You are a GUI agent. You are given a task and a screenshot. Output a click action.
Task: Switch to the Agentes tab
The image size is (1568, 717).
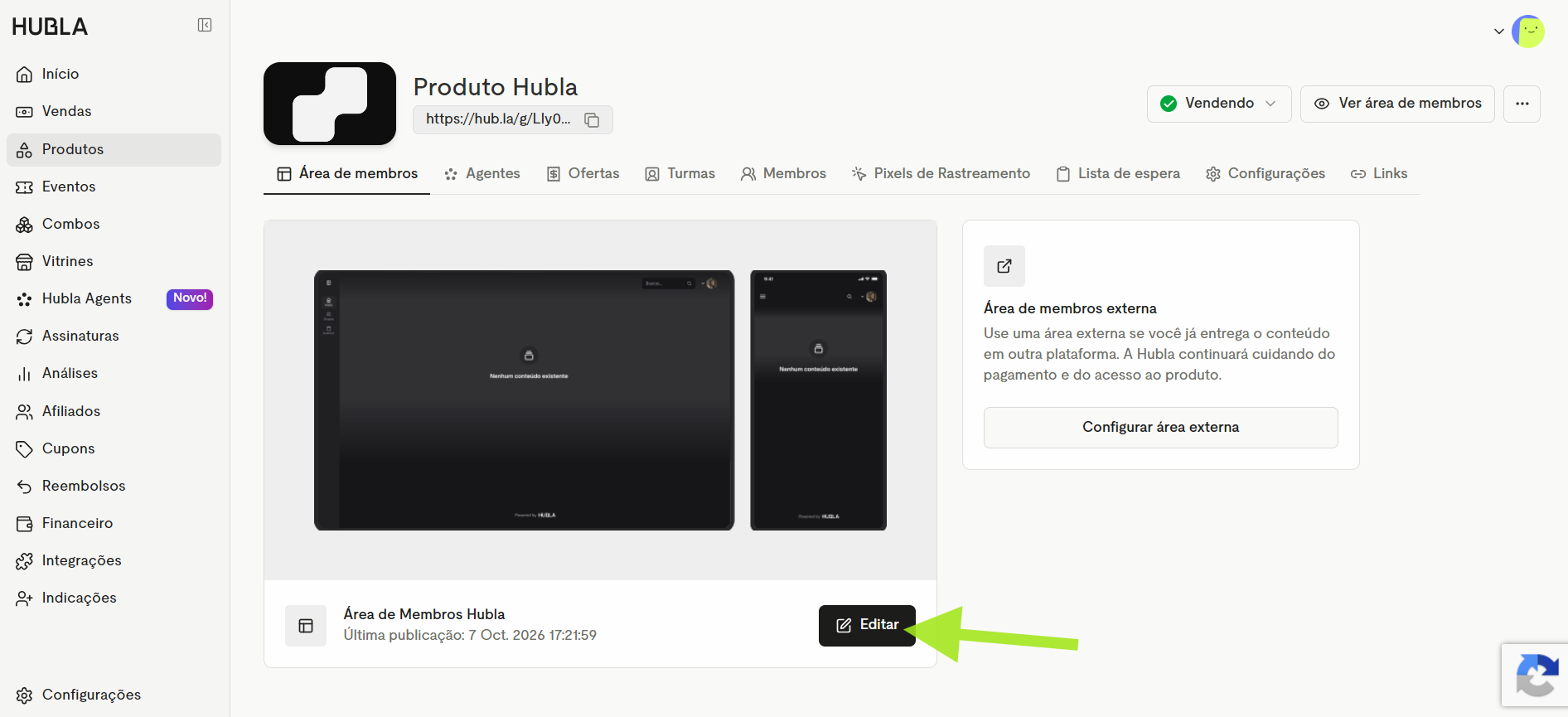point(482,174)
